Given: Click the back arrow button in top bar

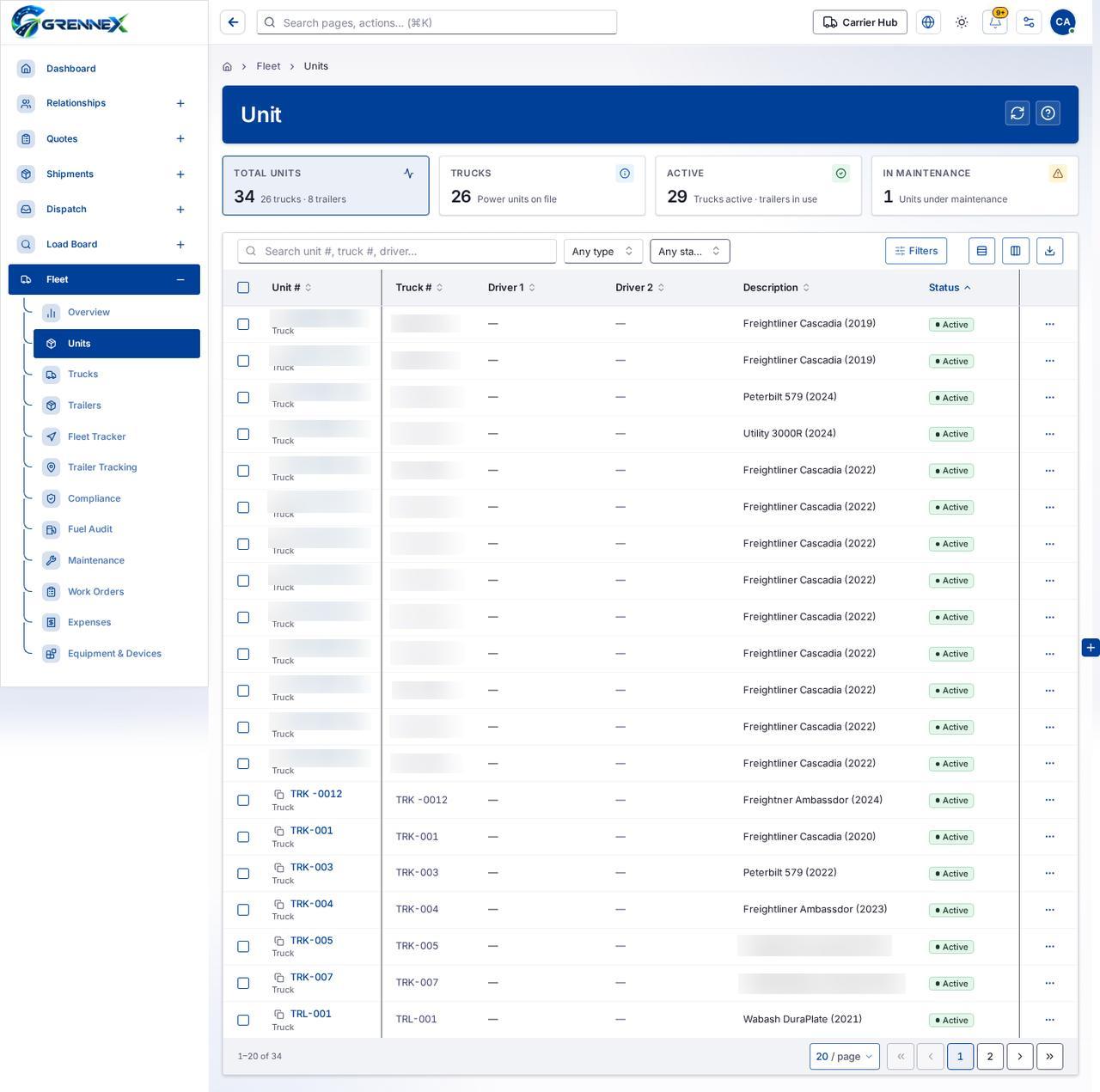Looking at the screenshot, I should [x=233, y=22].
